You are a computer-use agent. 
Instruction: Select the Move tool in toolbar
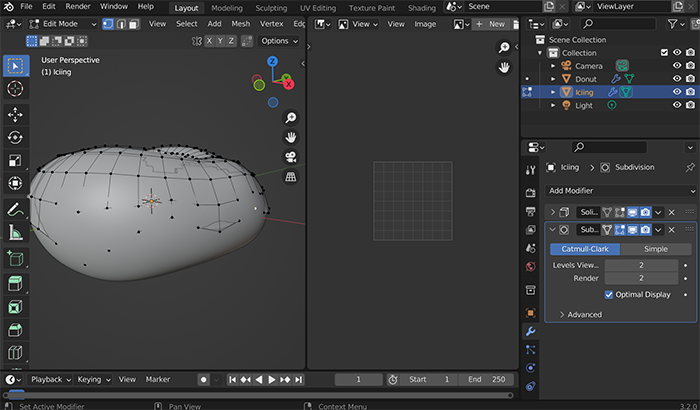click(x=16, y=114)
